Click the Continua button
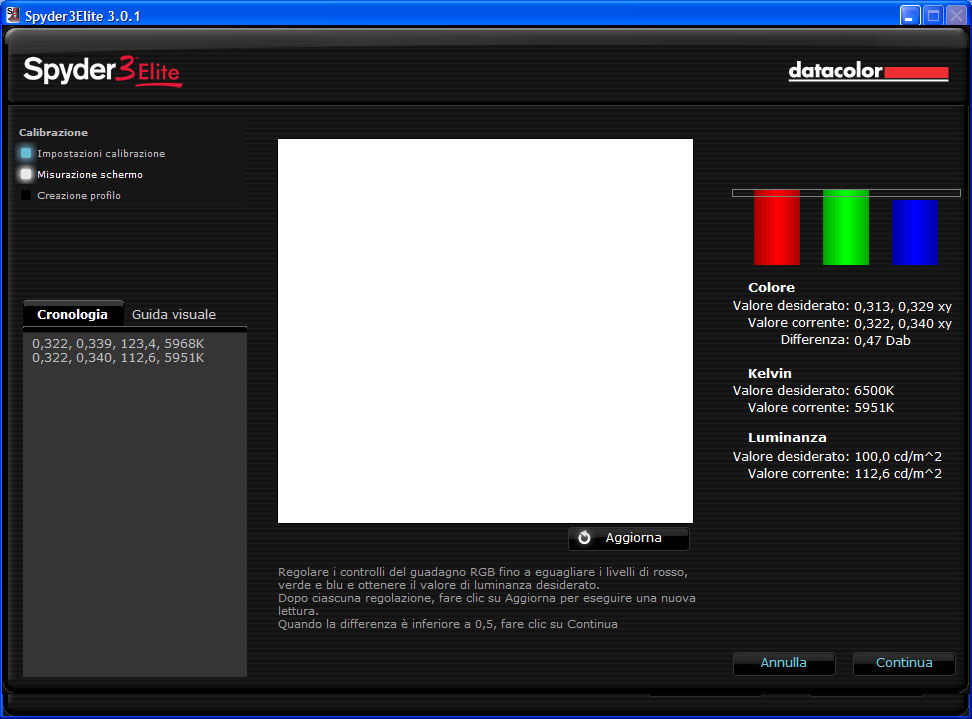Viewport: 972px width, 719px height. pos(904,663)
